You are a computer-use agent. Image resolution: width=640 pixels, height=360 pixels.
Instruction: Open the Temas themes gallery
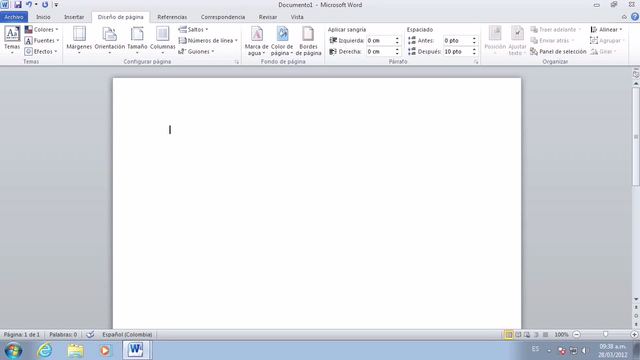[x=12, y=40]
